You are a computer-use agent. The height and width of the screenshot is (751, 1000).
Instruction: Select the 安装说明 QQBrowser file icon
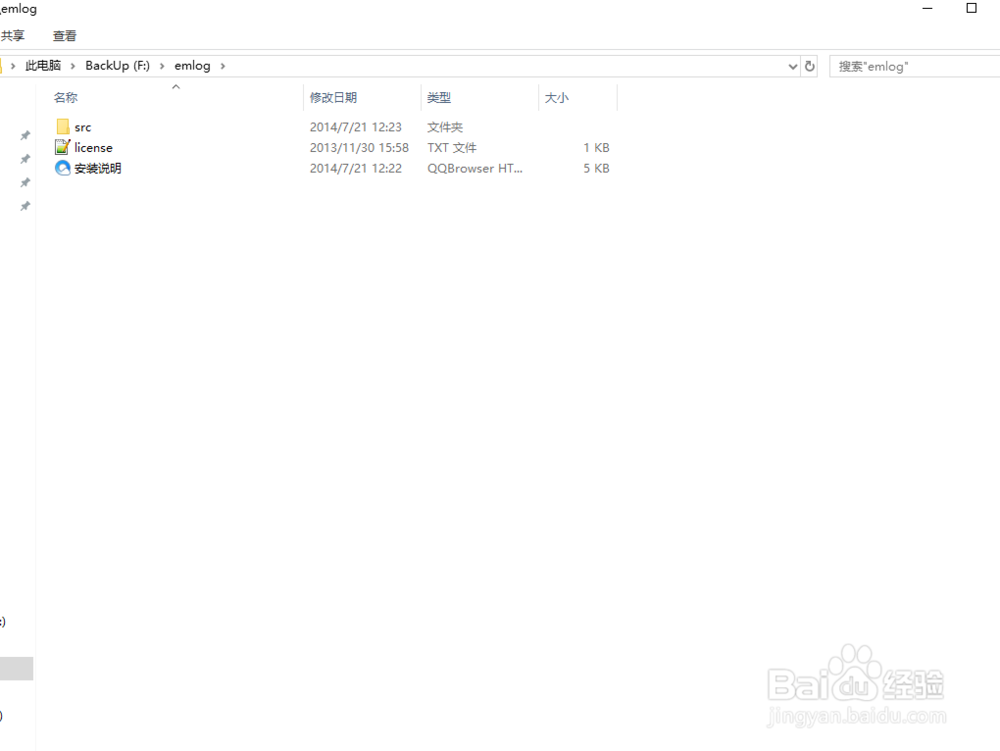pos(62,168)
